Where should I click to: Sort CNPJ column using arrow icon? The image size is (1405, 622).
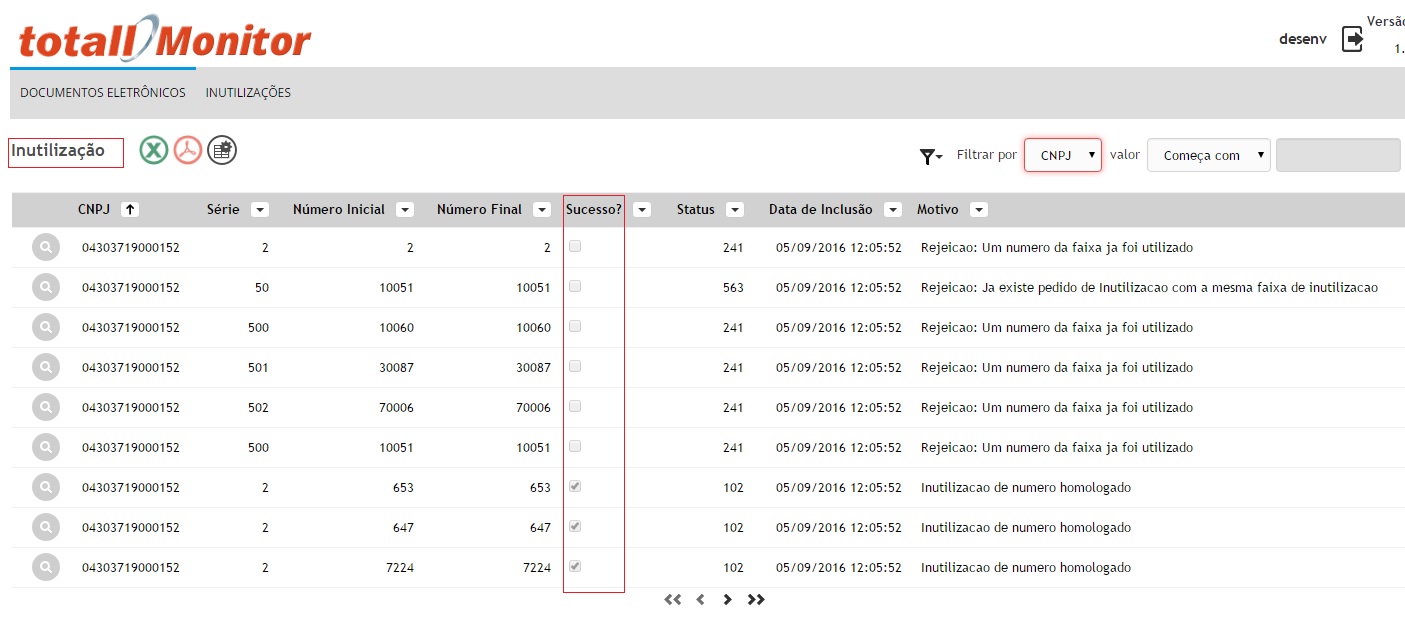coord(130,210)
